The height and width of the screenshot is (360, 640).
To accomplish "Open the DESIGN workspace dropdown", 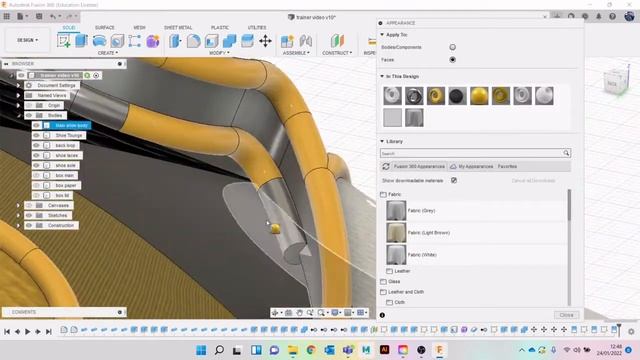I will pos(27,40).
